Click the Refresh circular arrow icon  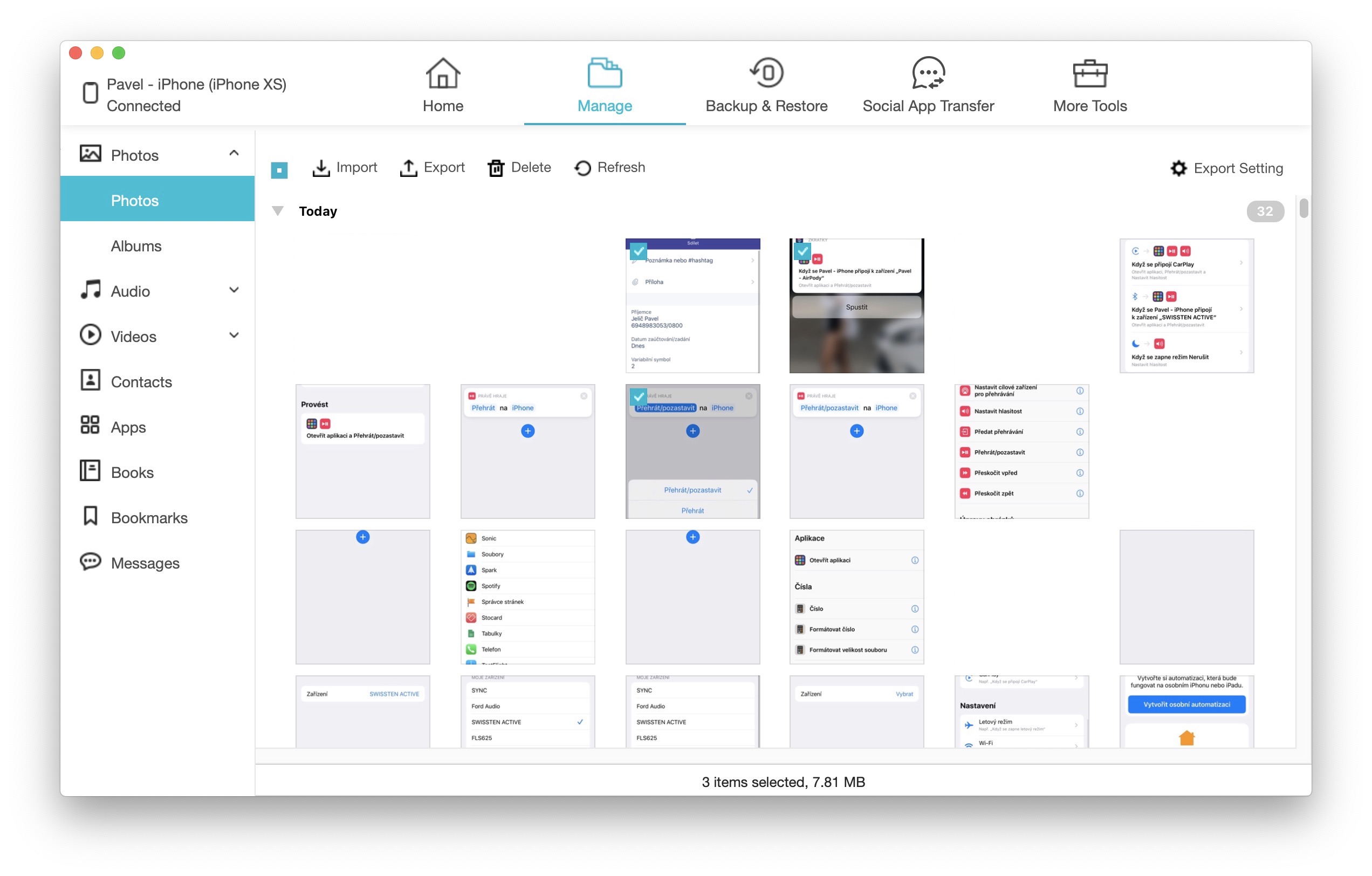coord(582,168)
